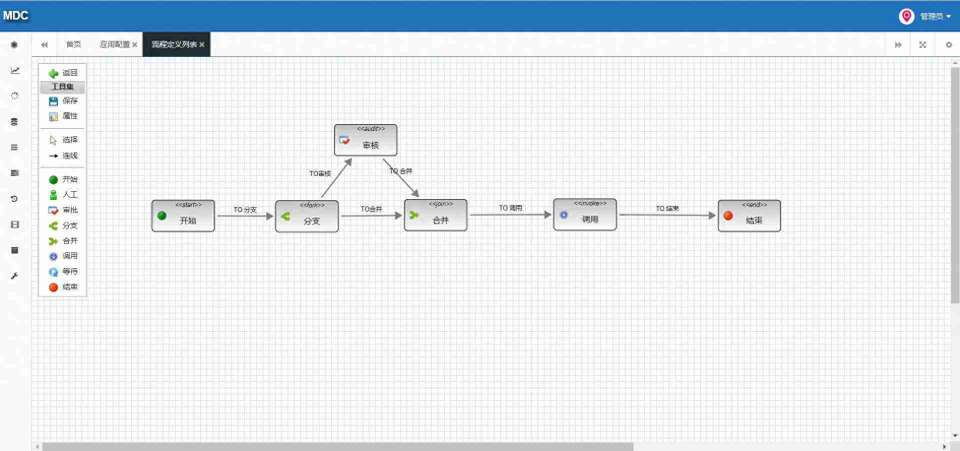Viewport: 960px width, 451px height.
Task: Select the 合并 join node on canvas
Action: click(x=435, y=215)
